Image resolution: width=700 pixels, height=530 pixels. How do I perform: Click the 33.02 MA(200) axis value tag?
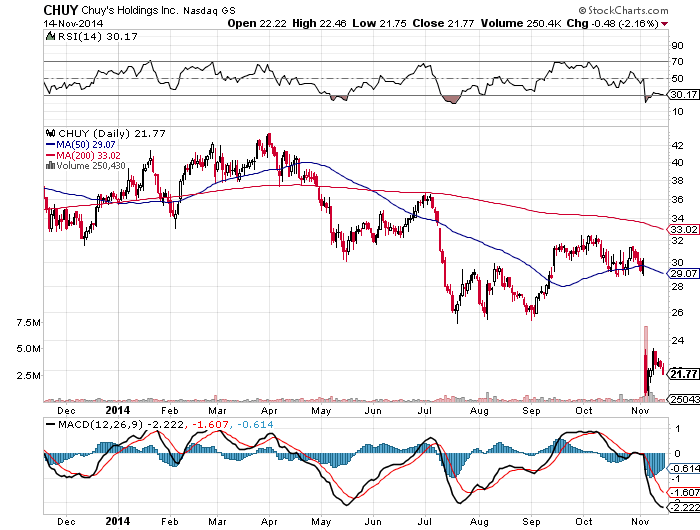click(x=683, y=230)
